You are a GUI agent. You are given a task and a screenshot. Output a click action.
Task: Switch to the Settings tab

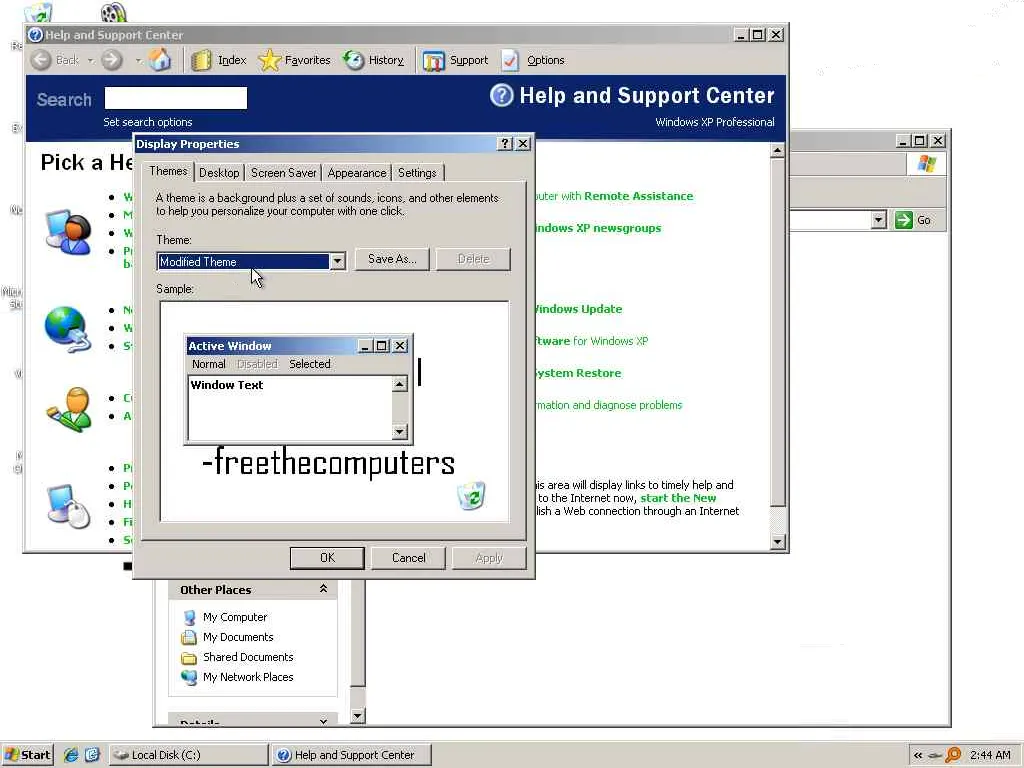pyautogui.click(x=417, y=173)
